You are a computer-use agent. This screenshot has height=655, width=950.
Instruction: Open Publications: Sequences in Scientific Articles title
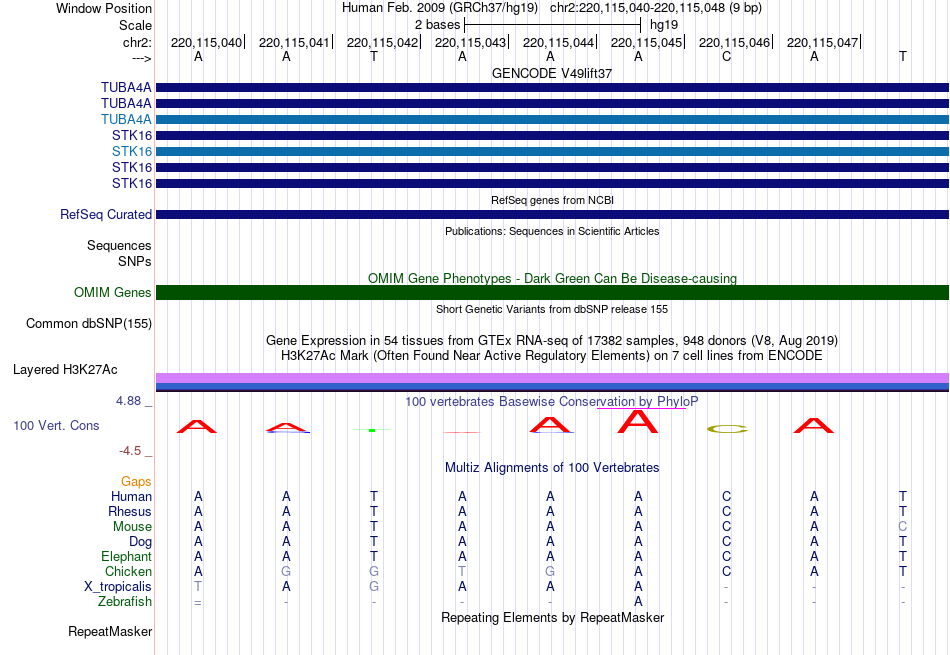552,231
